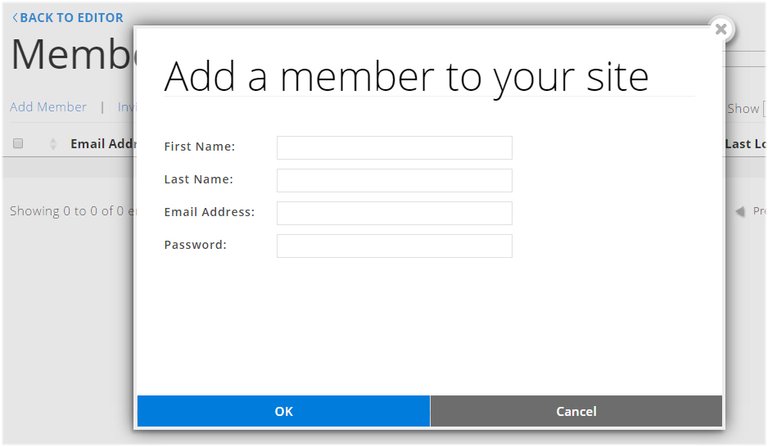Open the Add Member link

coord(48,107)
